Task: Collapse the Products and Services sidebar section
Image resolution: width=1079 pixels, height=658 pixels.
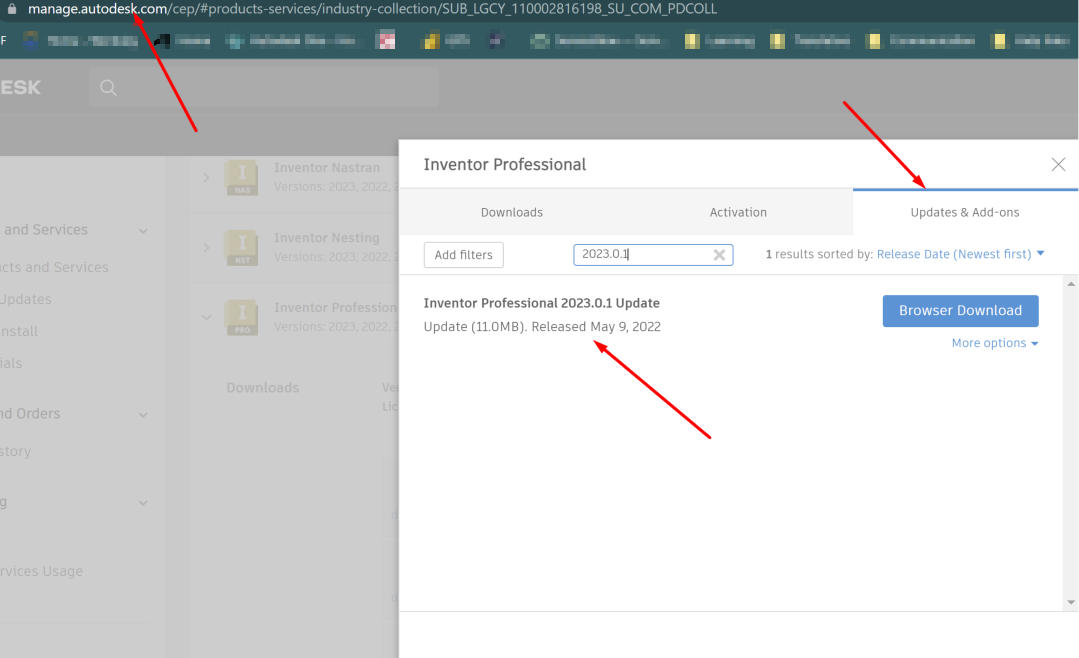Action: coord(143,230)
